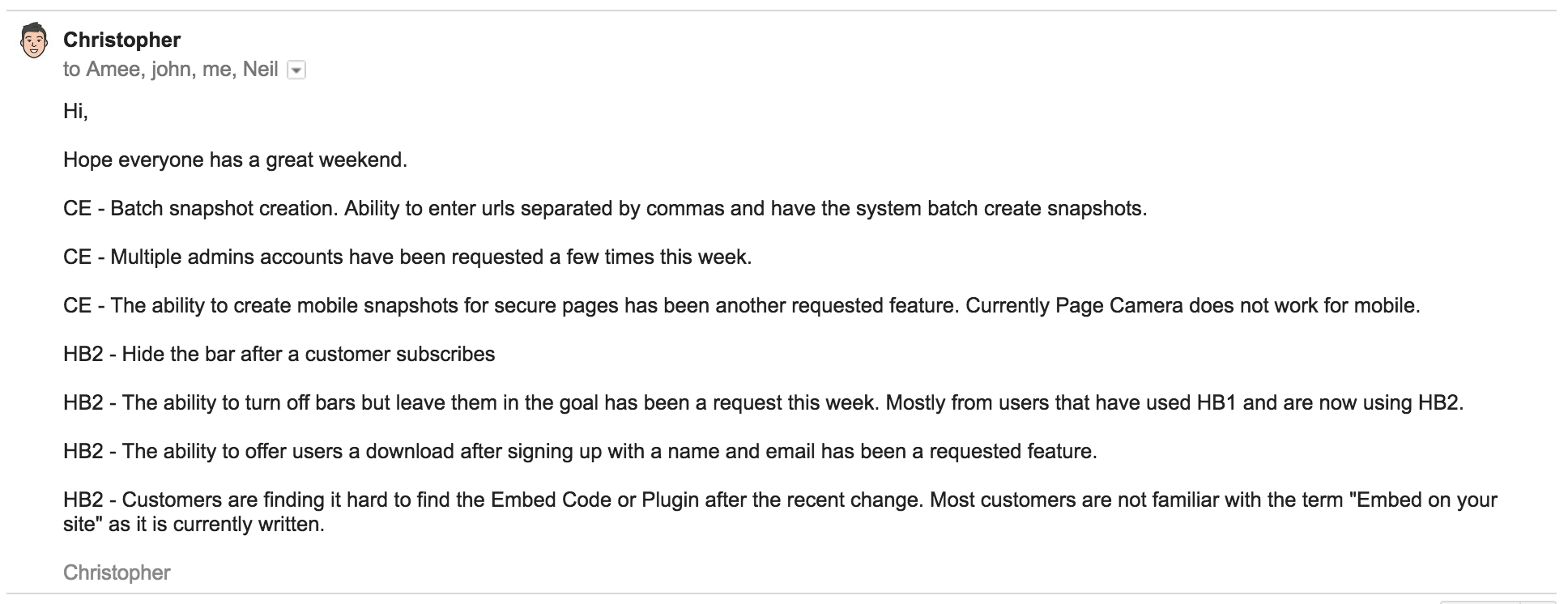
Task: Click the 'Hide the bar after a customer subscribes' line
Action: coord(279,354)
